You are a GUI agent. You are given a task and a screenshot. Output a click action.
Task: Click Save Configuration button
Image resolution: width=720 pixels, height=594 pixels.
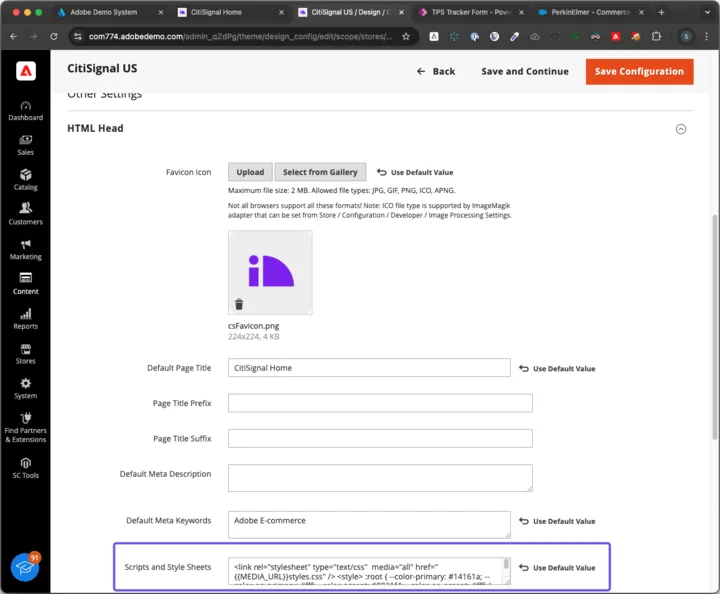click(x=639, y=72)
